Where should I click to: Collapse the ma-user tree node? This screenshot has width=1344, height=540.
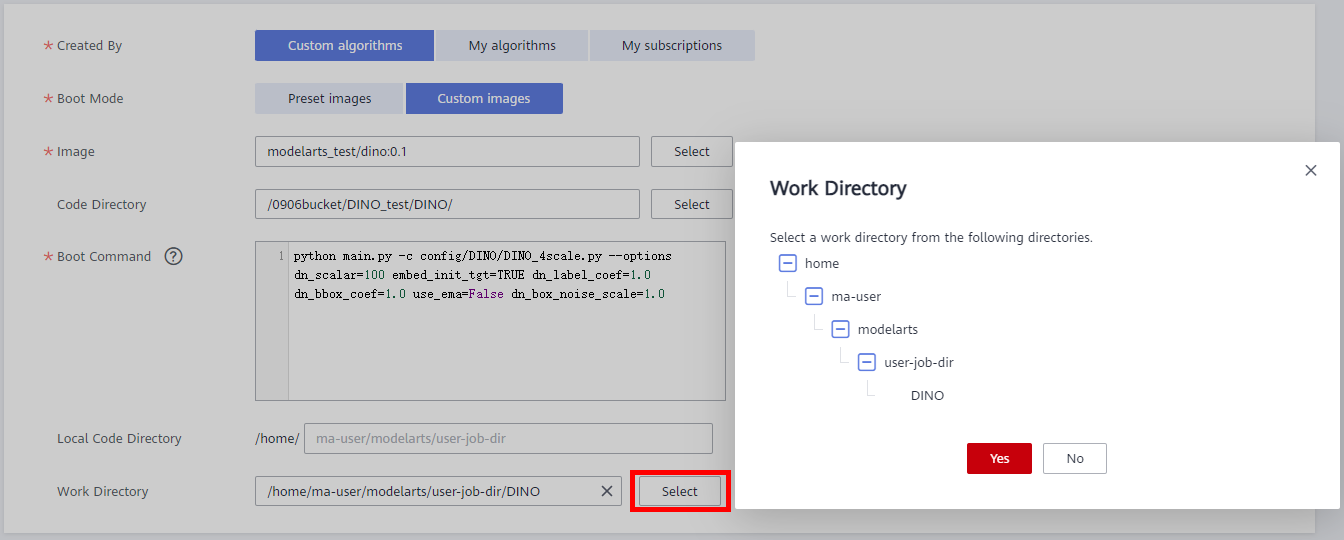pyautogui.click(x=814, y=296)
